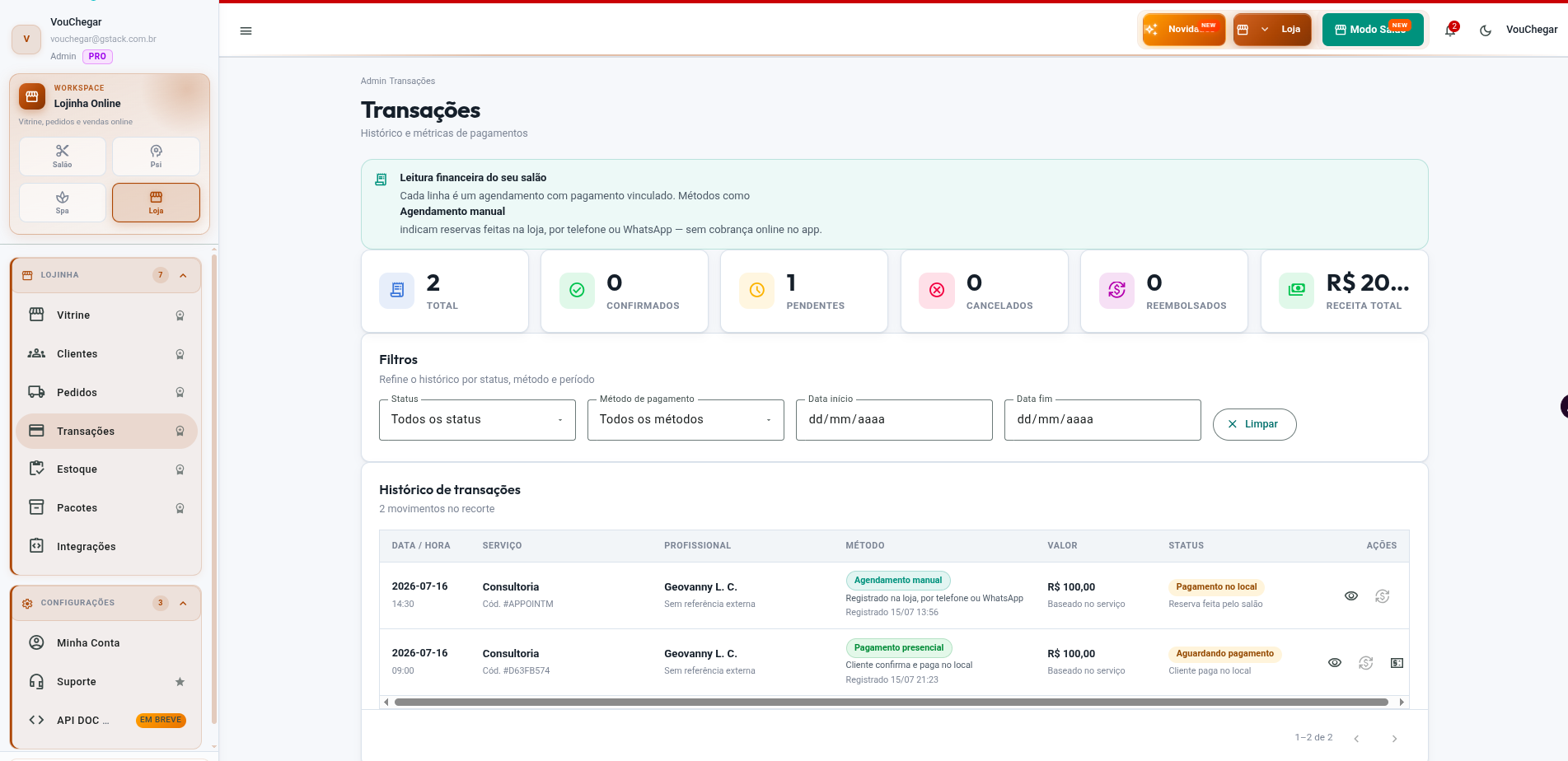Click the Pacotes box icon
Image resolution: width=1568 pixels, height=761 pixels.
pyautogui.click(x=36, y=507)
